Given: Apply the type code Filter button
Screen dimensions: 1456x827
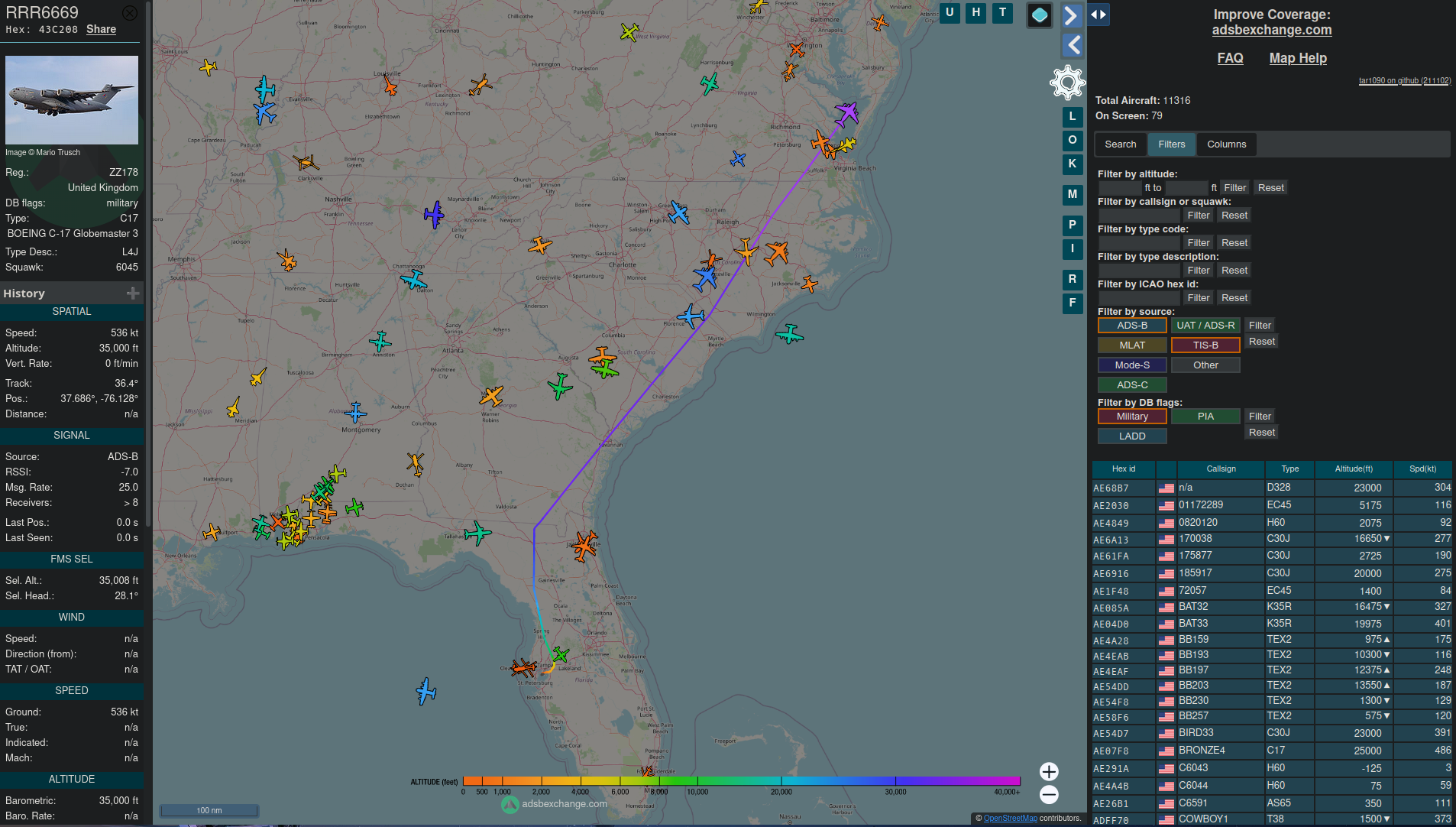Looking at the screenshot, I should (x=1198, y=243).
